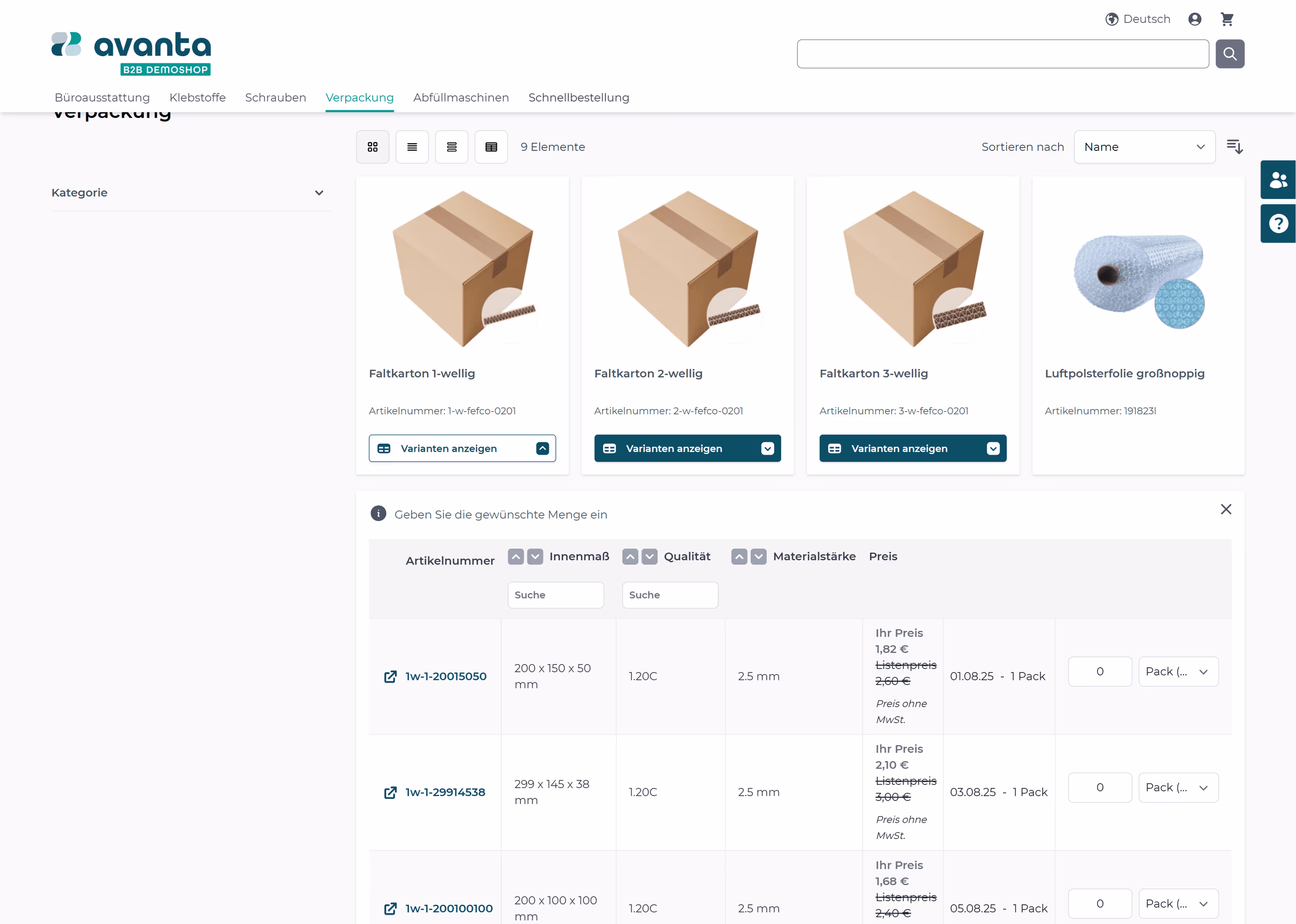Open article link 1w-1-20015050
Image resolution: width=1296 pixels, height=924 pixels.
coord(446,676)
